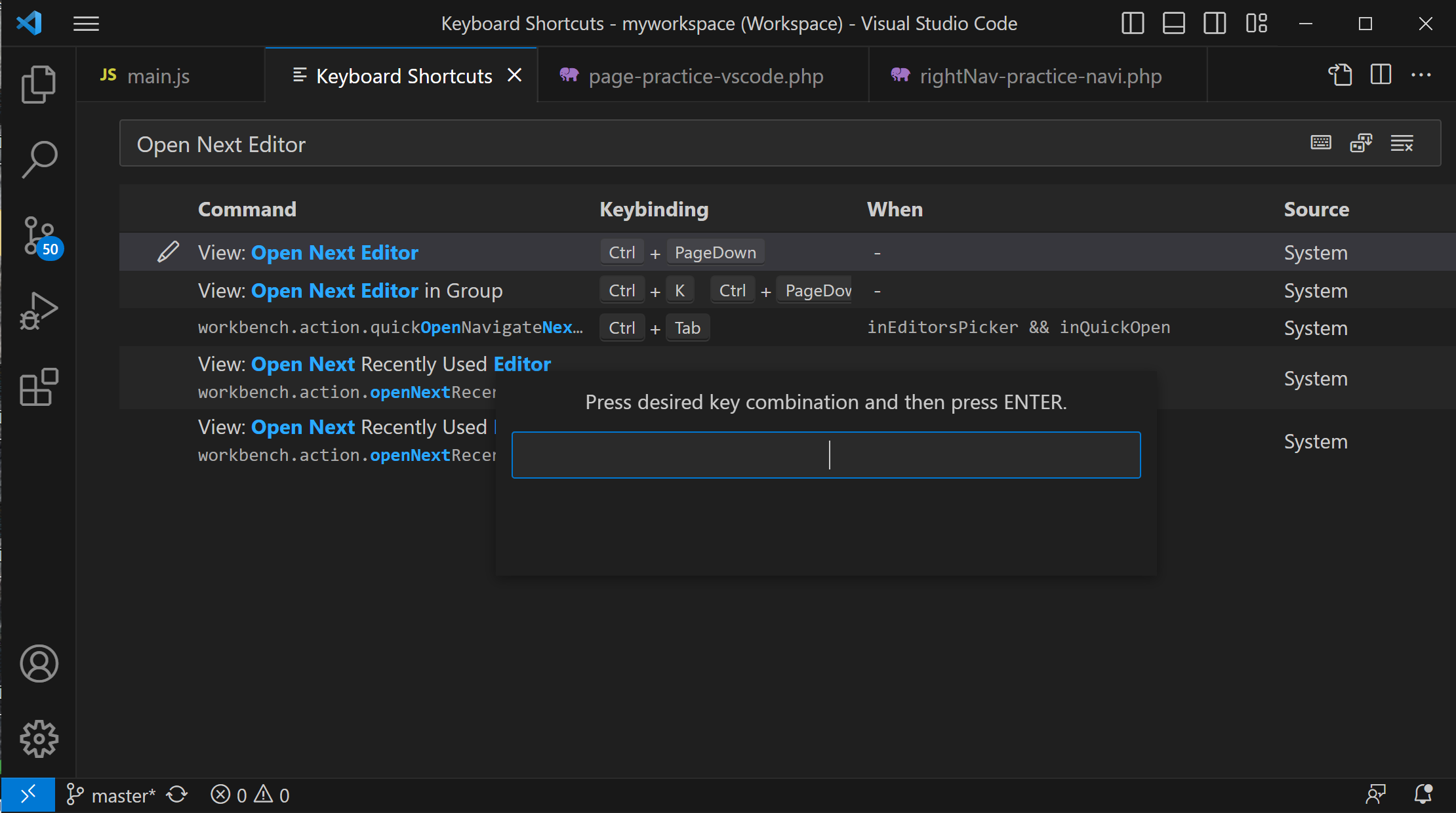1456x813 pixels.
Task: Open Customize Layout options
Action: coord(1257,24)
